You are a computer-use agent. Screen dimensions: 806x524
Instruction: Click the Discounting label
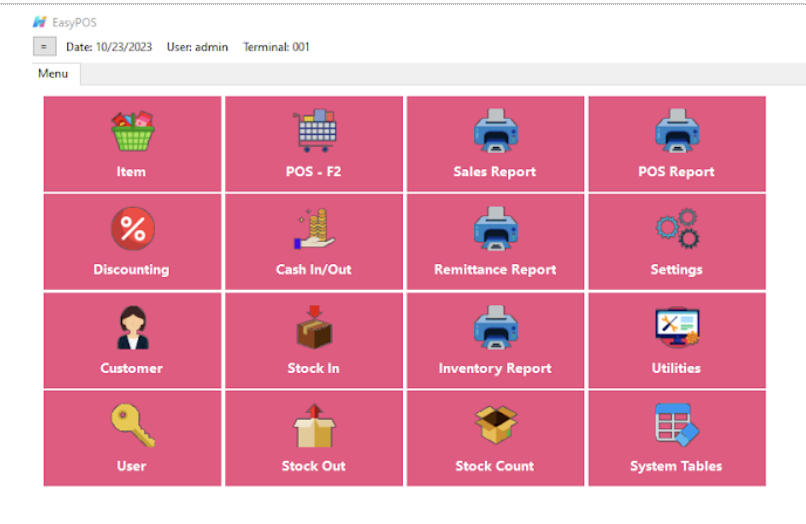tap(131, 270)
